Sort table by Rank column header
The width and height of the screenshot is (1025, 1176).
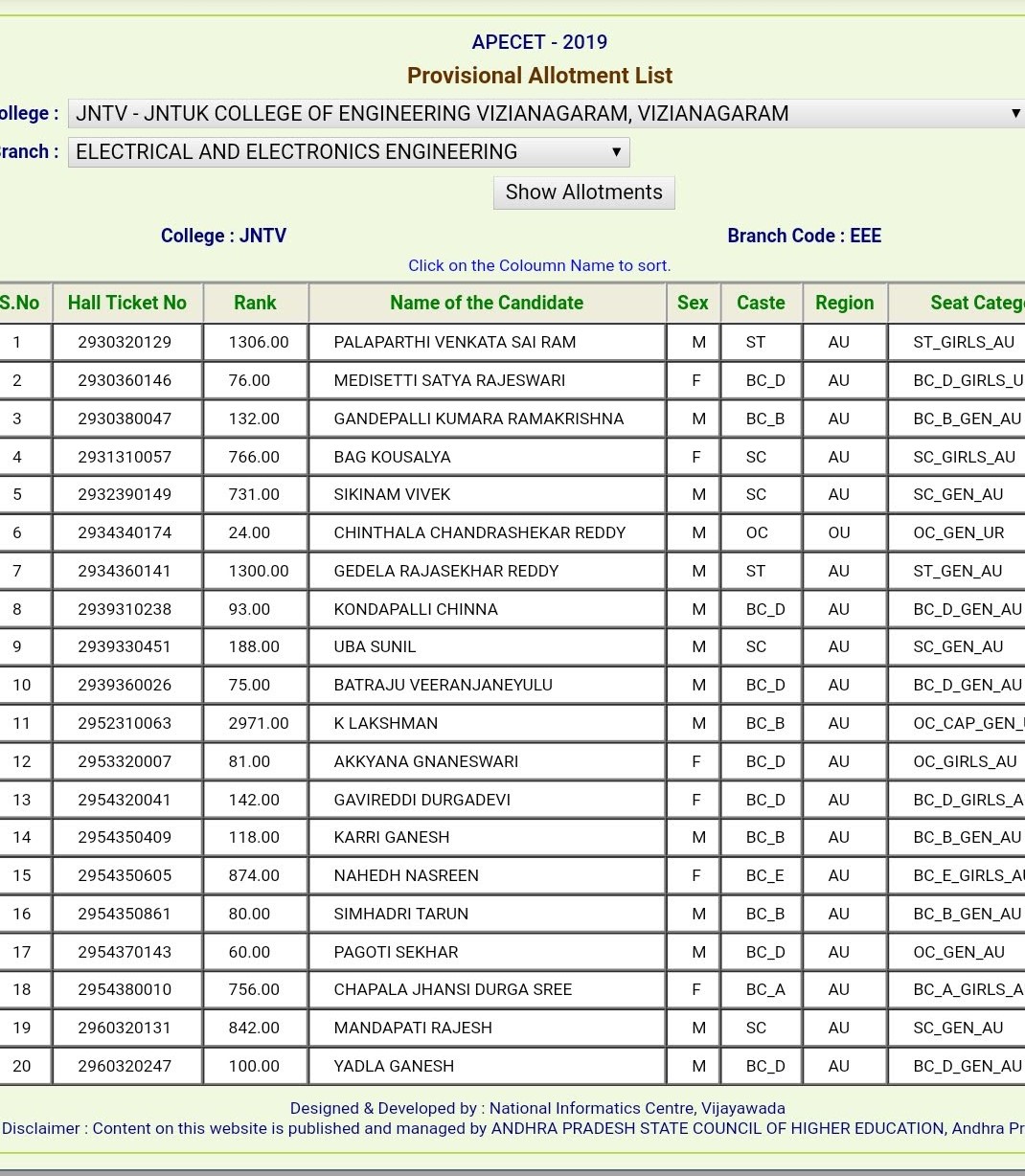point(255,303)
